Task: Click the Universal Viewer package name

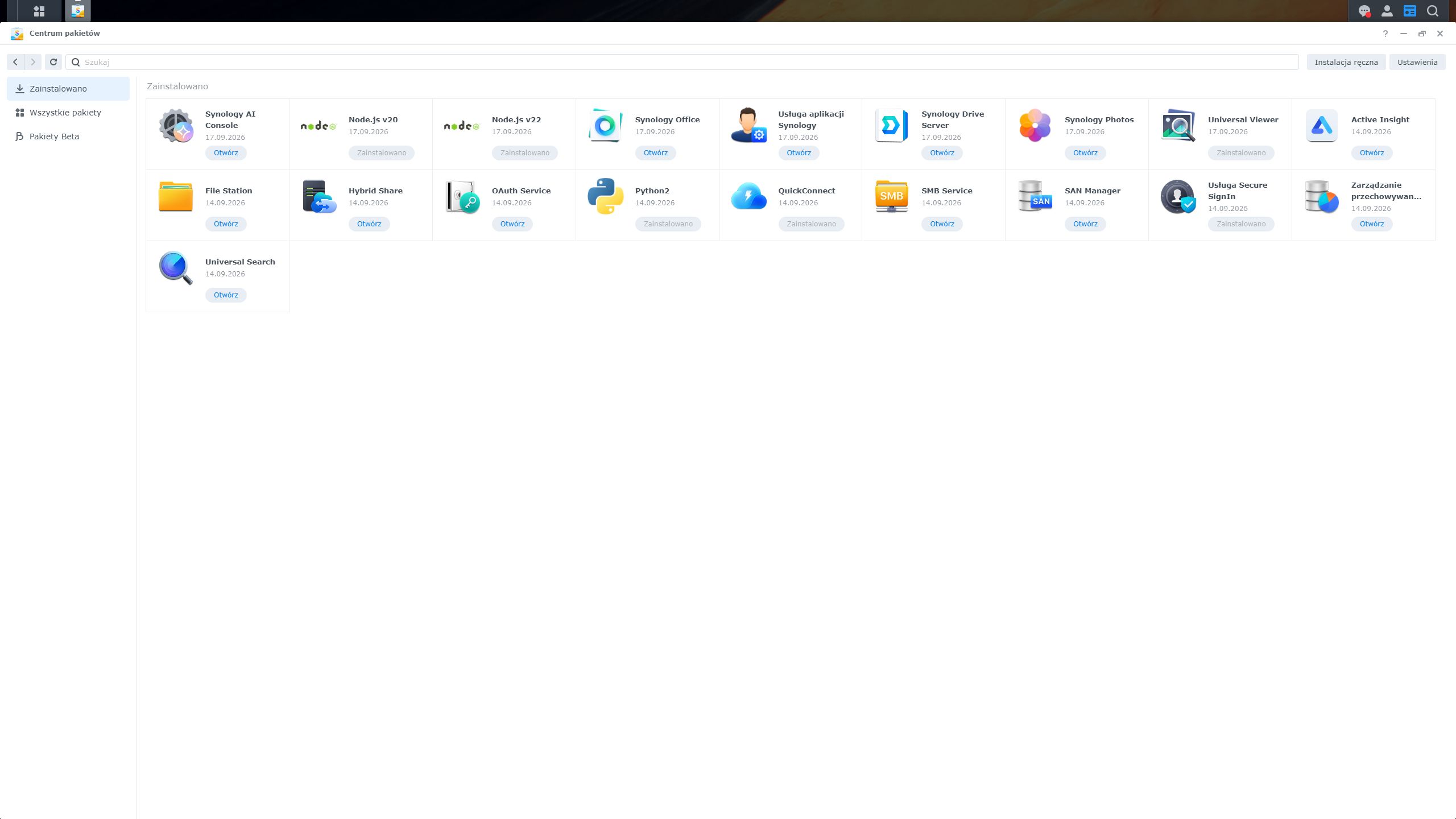Action: coord(1243,120)
